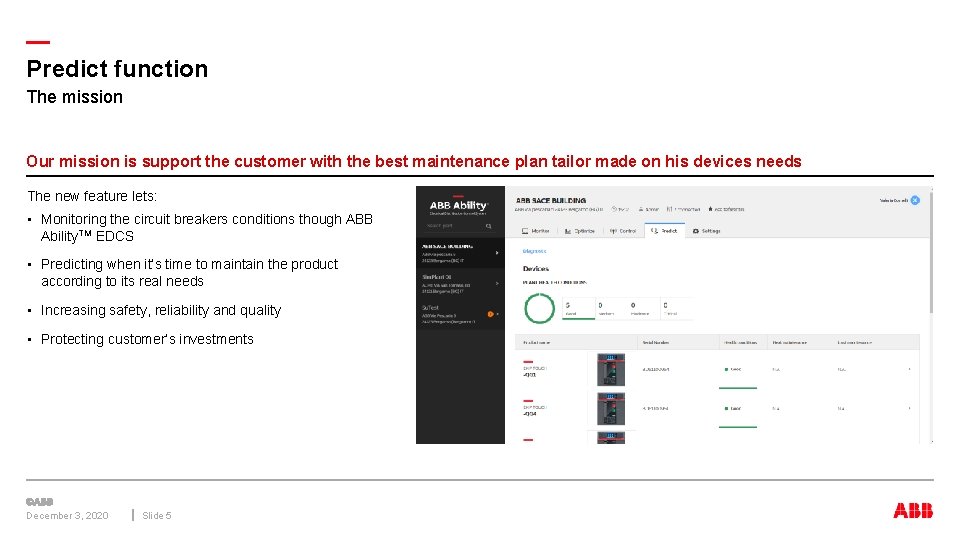960x540 pixels.
Task: Click the Last maintenance column header
Action: tap(855, 343)
